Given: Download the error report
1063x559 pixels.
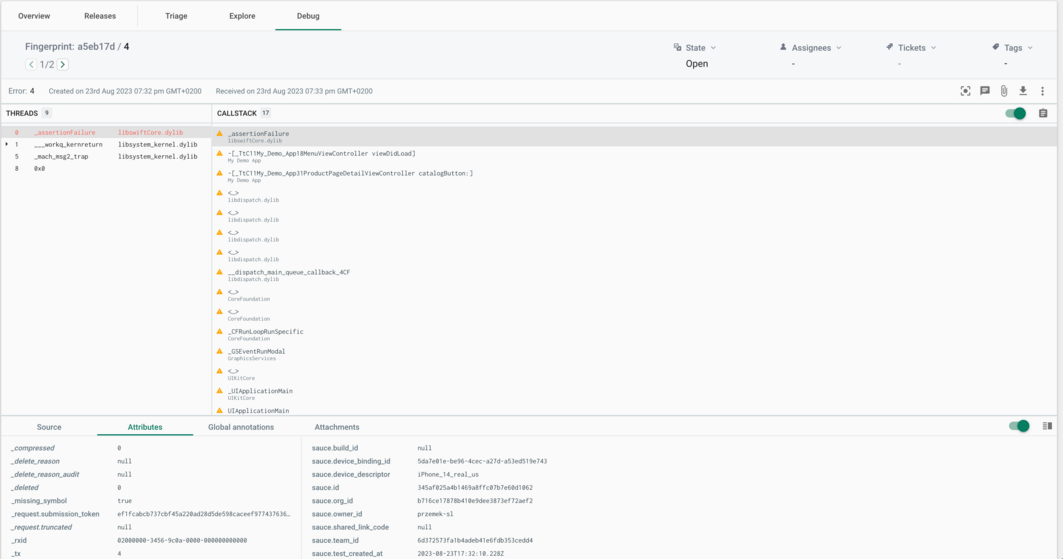Looking at the screenshot, I should tap(1023, 91).
